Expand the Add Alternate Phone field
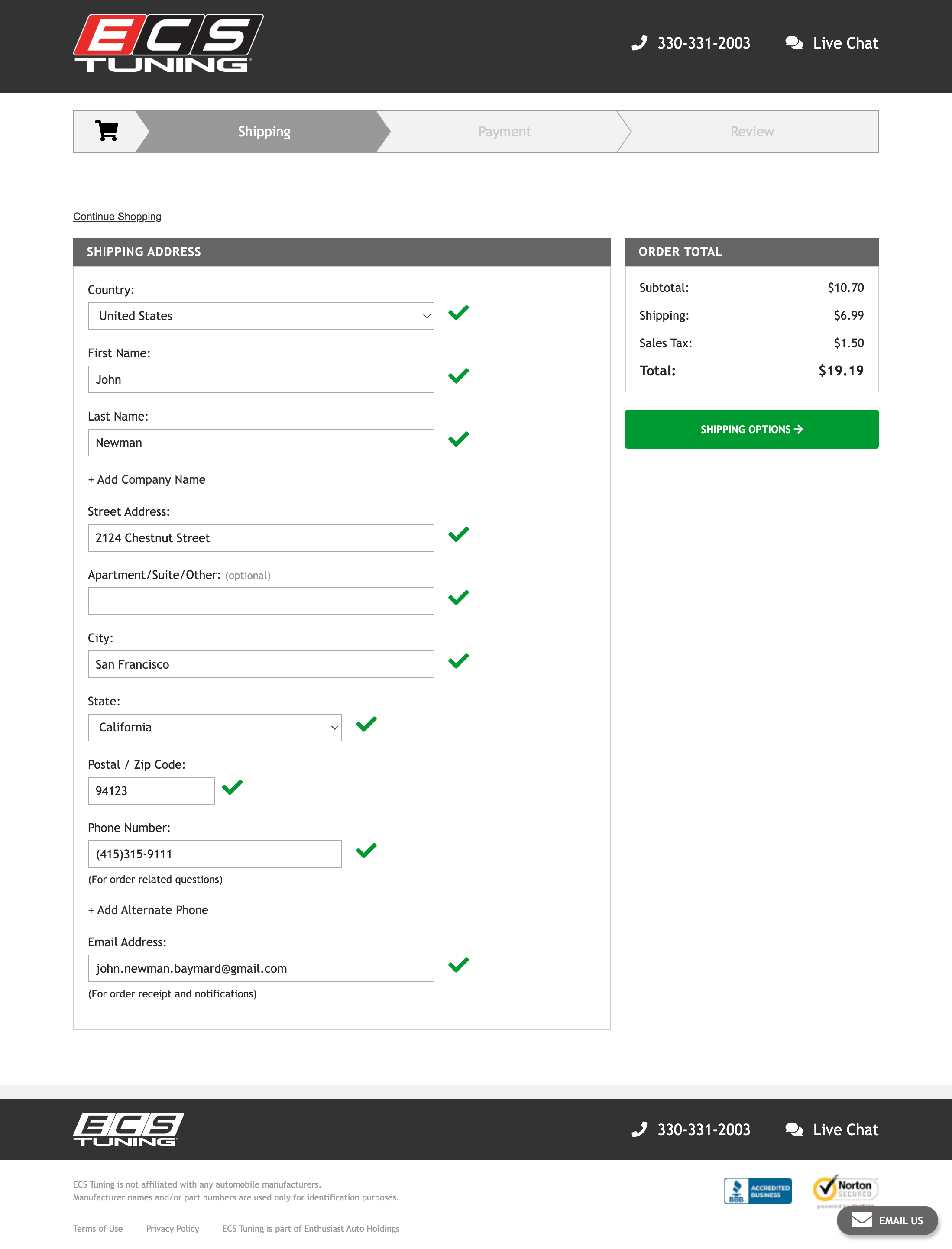This screenshot has width=952, height=1249. [x=148, y=909]
